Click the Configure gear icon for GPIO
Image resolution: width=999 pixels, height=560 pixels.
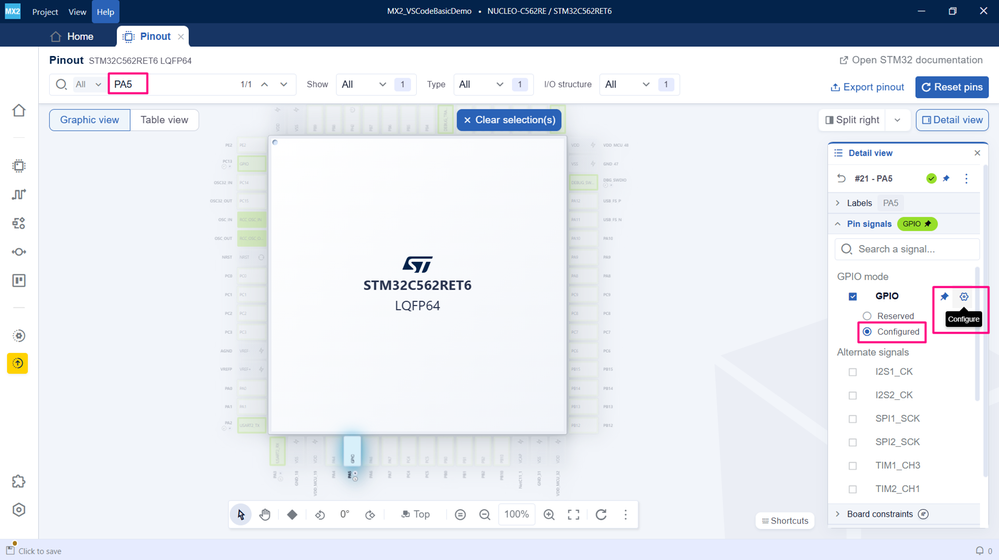point(964,296)
